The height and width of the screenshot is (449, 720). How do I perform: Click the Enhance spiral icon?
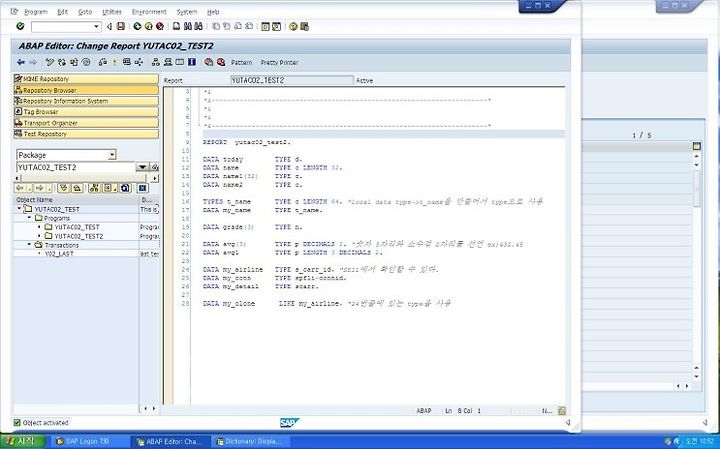click(86, 62)
